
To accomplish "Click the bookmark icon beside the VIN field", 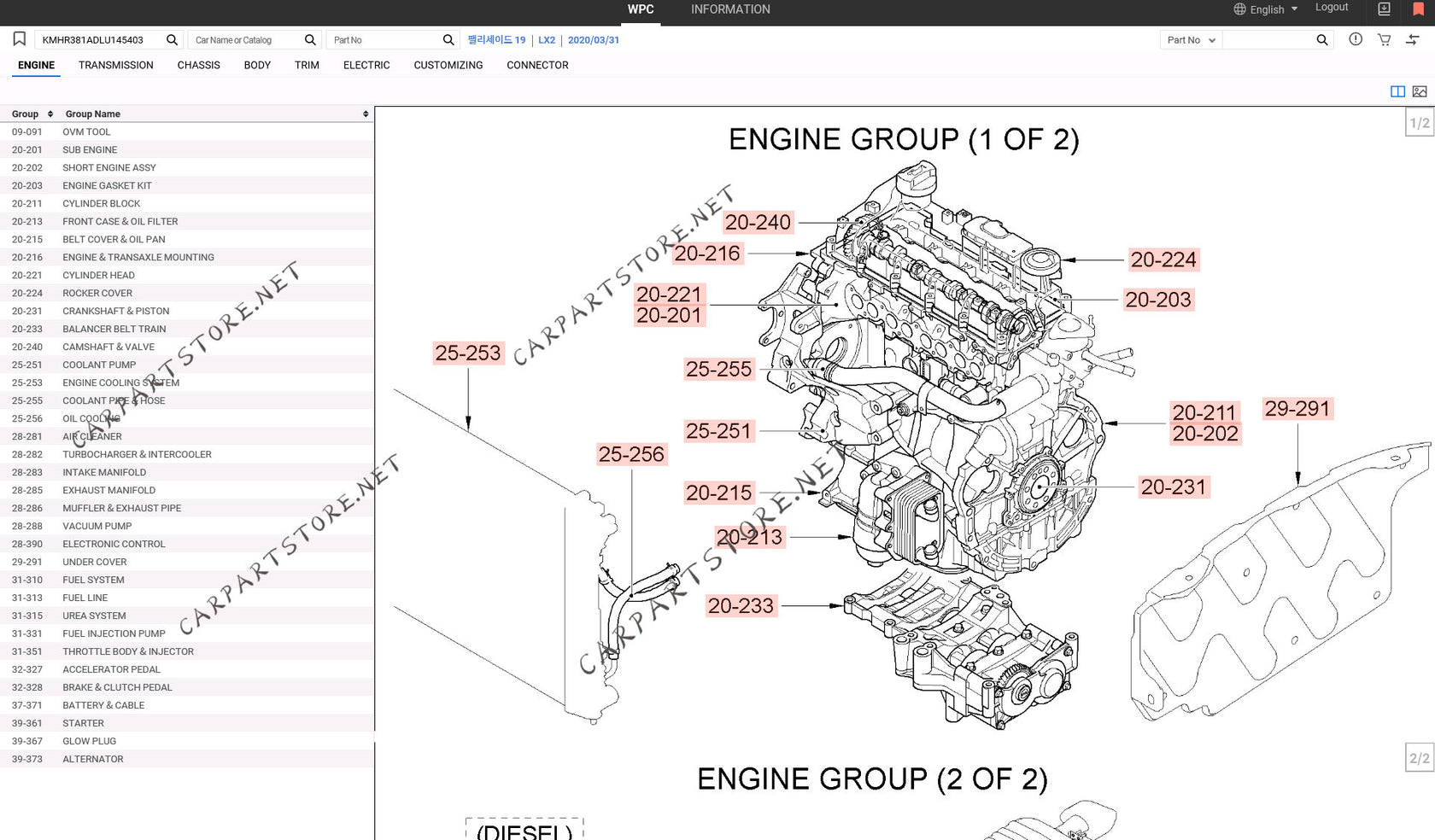I will [x=19, y=38].
